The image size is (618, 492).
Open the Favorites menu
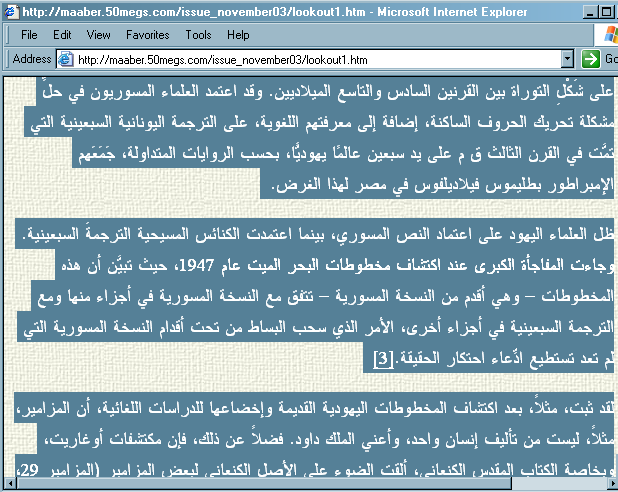[147, 35]
